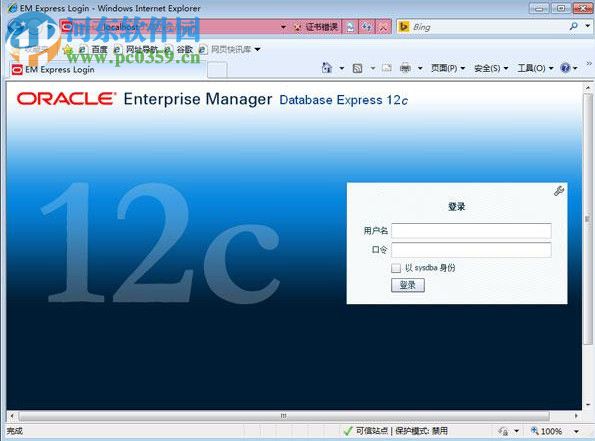Open the 工具(O) menu
The height and width of the screenshot is (441, 595).
point(535,68)
